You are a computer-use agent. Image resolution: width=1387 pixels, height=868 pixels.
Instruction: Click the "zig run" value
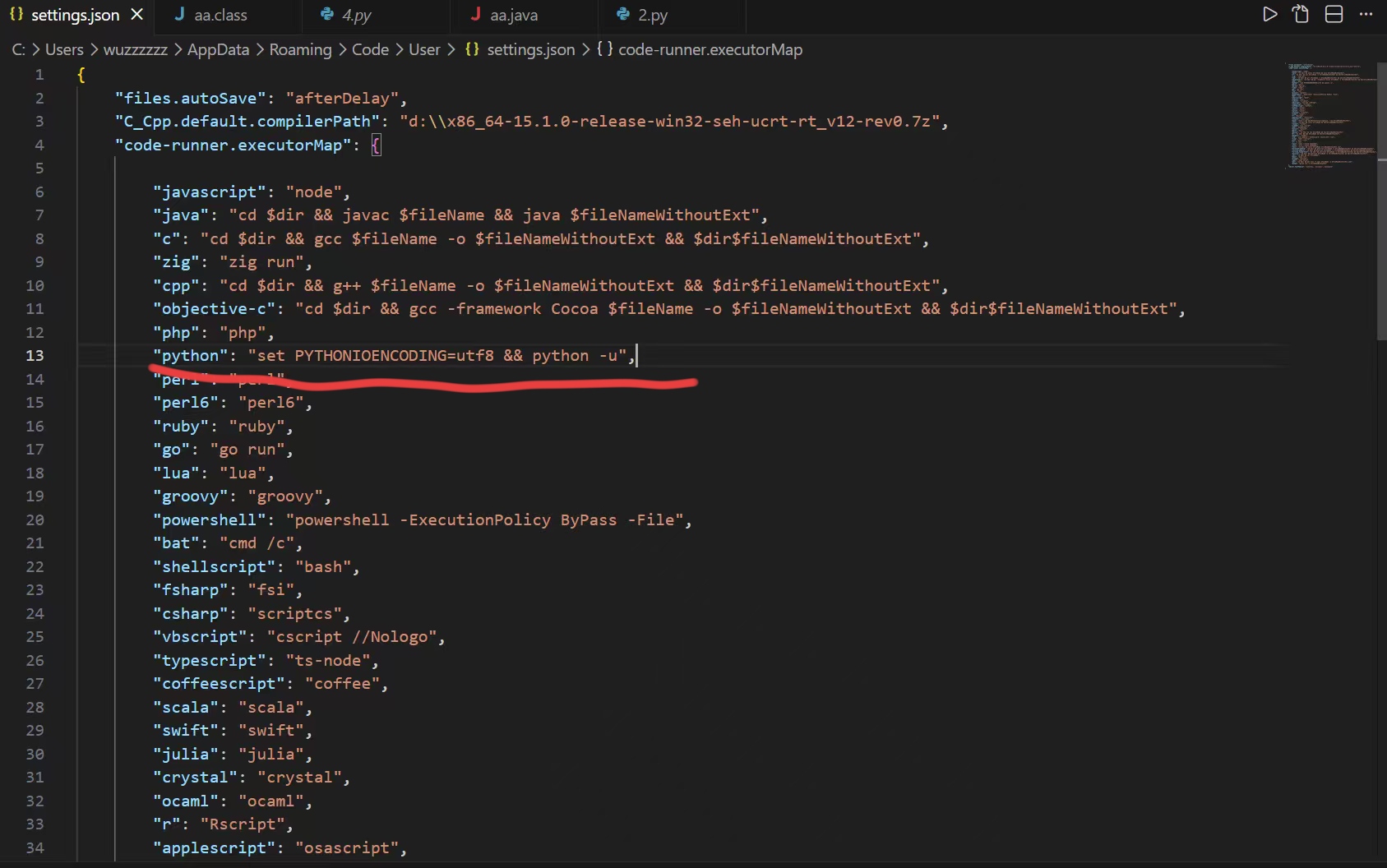pos(261,261)
